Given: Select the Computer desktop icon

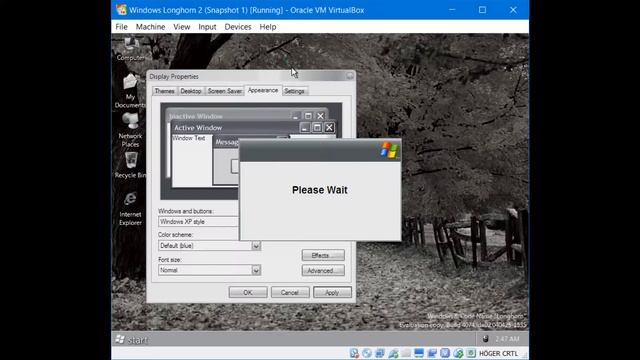Looking at the screenshot, I should click(131, 48).
